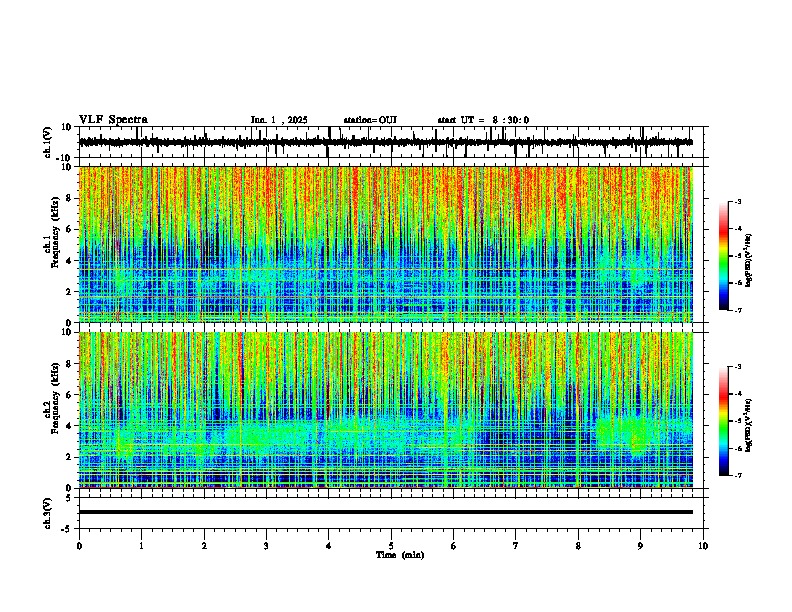The width and height of the screenshot is (792, 612).
Task: Click the log PSD label beside ch.1 colorbar
Action: [749, 261]
